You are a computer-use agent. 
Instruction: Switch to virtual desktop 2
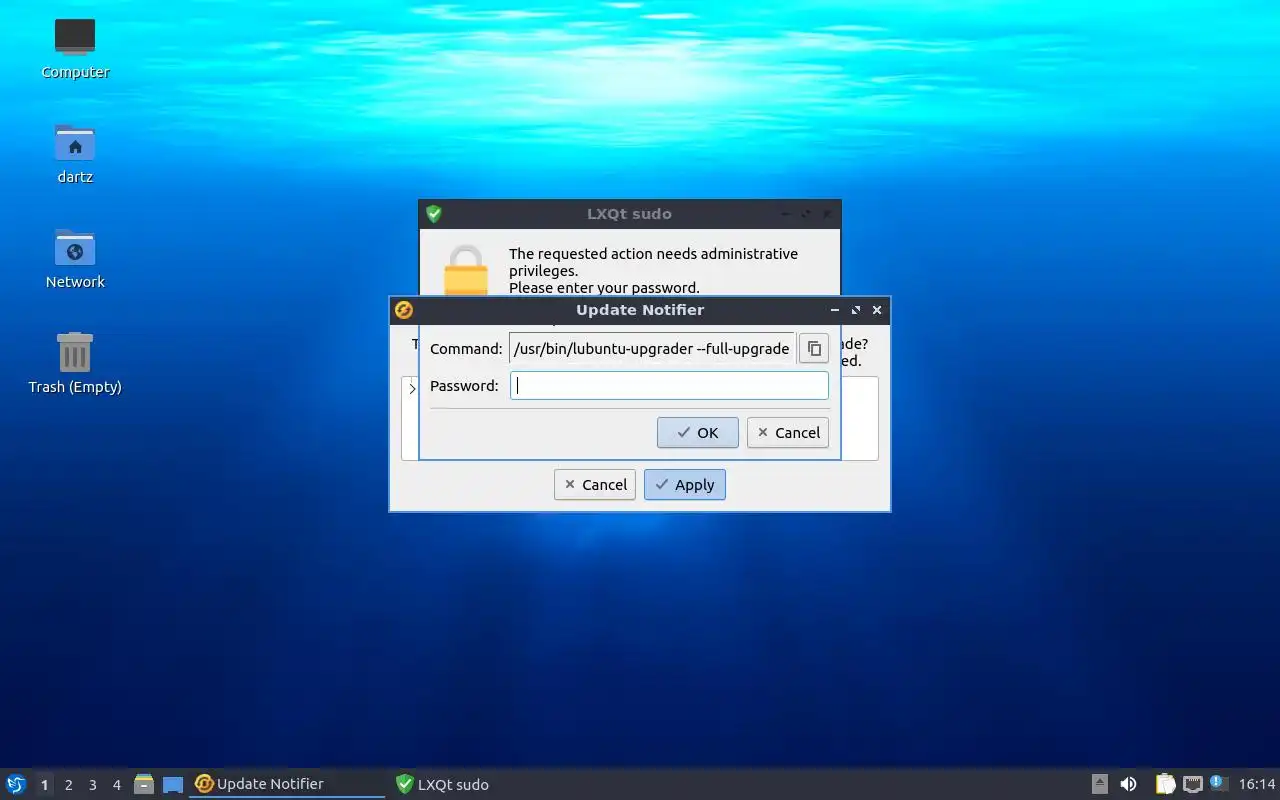68,785
